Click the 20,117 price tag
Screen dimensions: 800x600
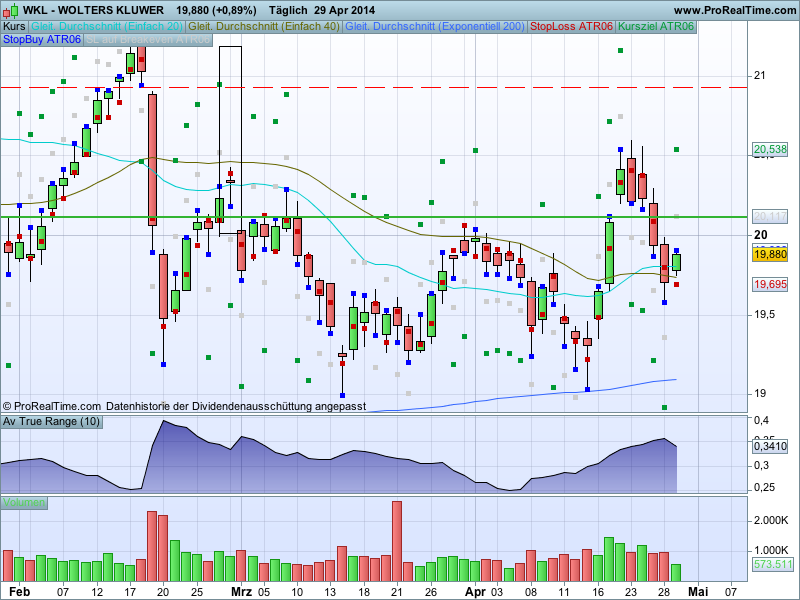[770, 217]
